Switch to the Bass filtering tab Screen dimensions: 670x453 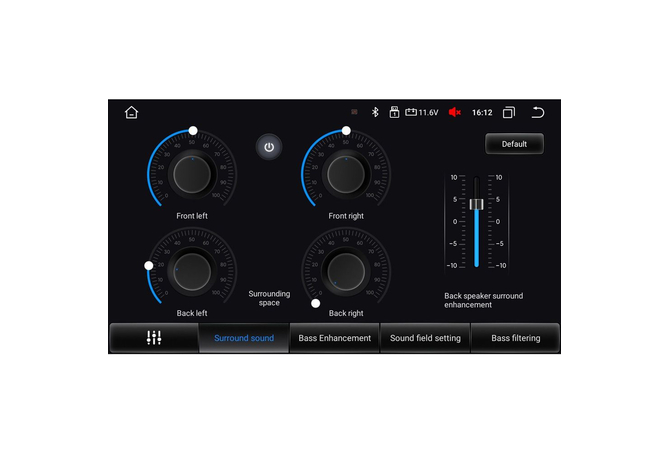point(515,338)
